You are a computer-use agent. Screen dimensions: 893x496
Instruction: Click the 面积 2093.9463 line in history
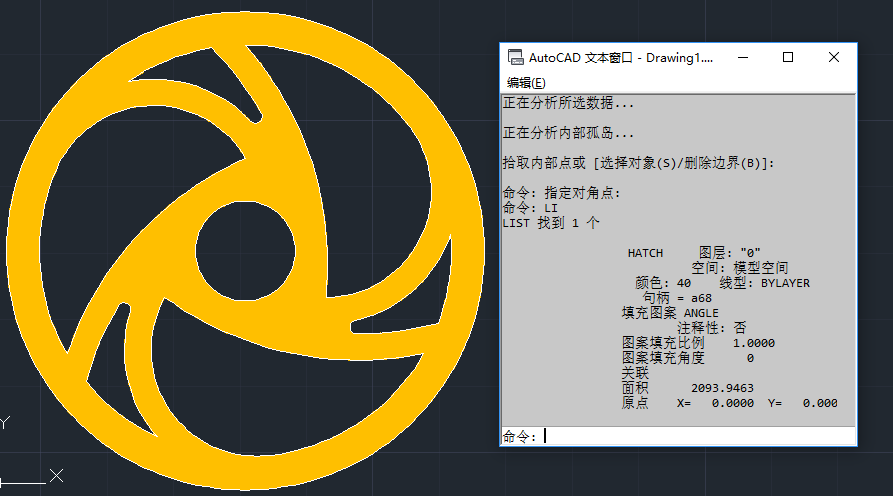pyautogui.click(x=687, y=388)
